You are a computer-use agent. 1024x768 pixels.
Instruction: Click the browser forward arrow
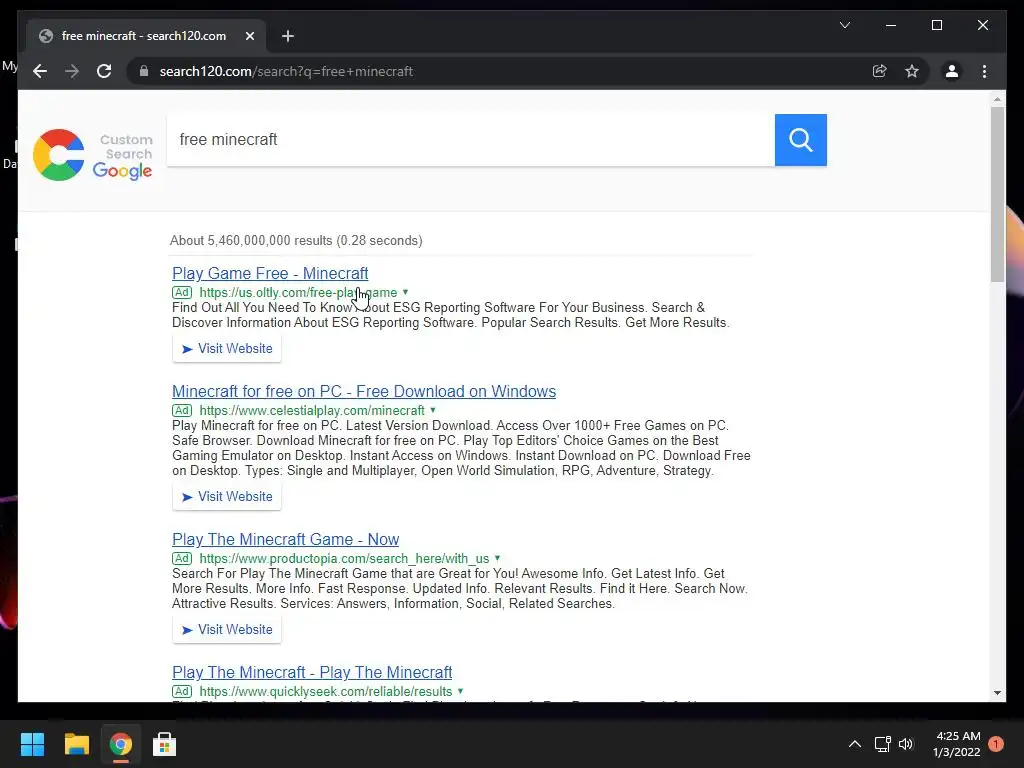72,71
